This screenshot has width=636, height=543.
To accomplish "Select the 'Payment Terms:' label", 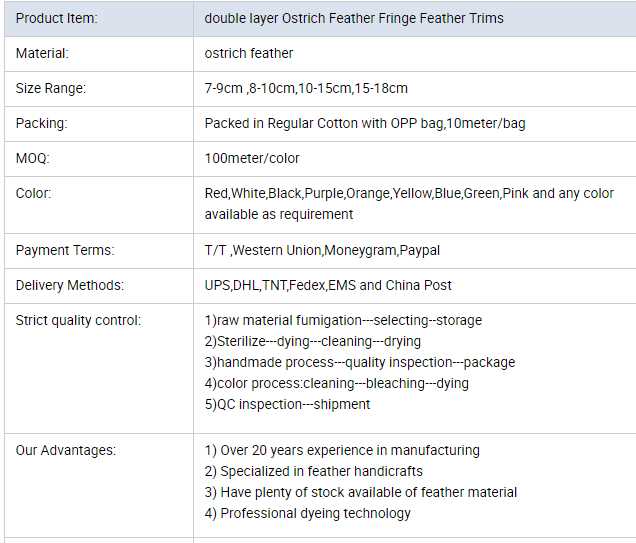I will (65, 250).
